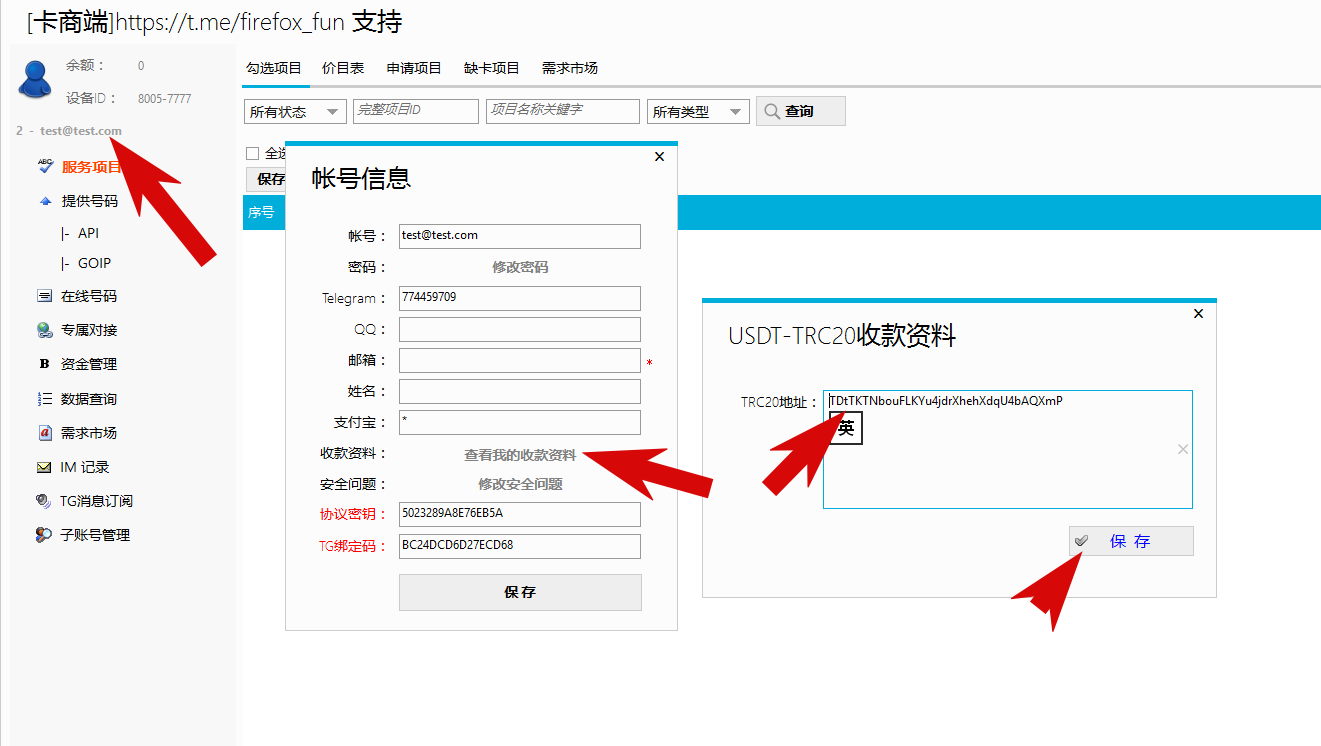Open TG消息订阅 in the sidebar
Image resolution: width=1321 pixels, height=746 pixels.
[96, 501]
